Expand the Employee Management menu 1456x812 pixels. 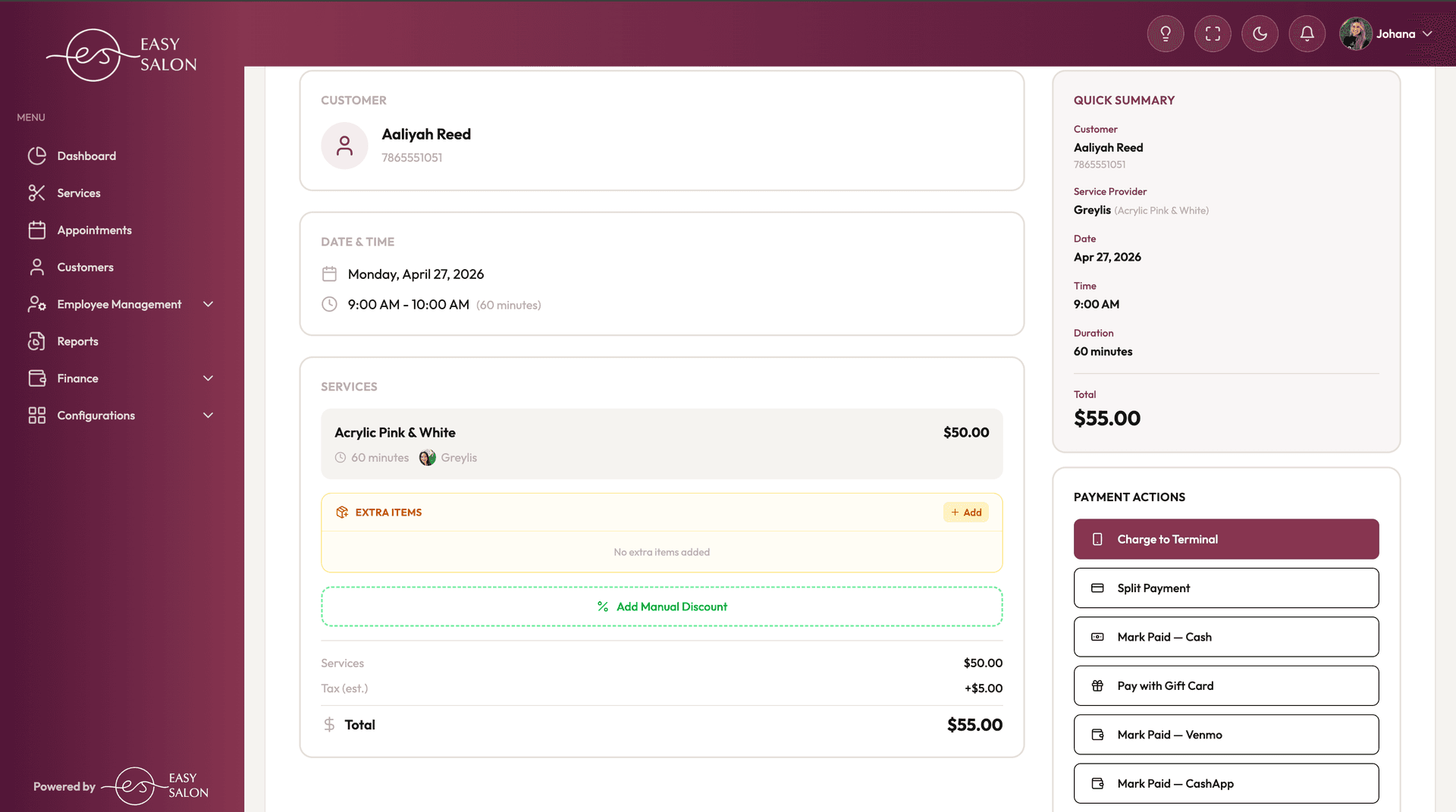coord(119,304)
